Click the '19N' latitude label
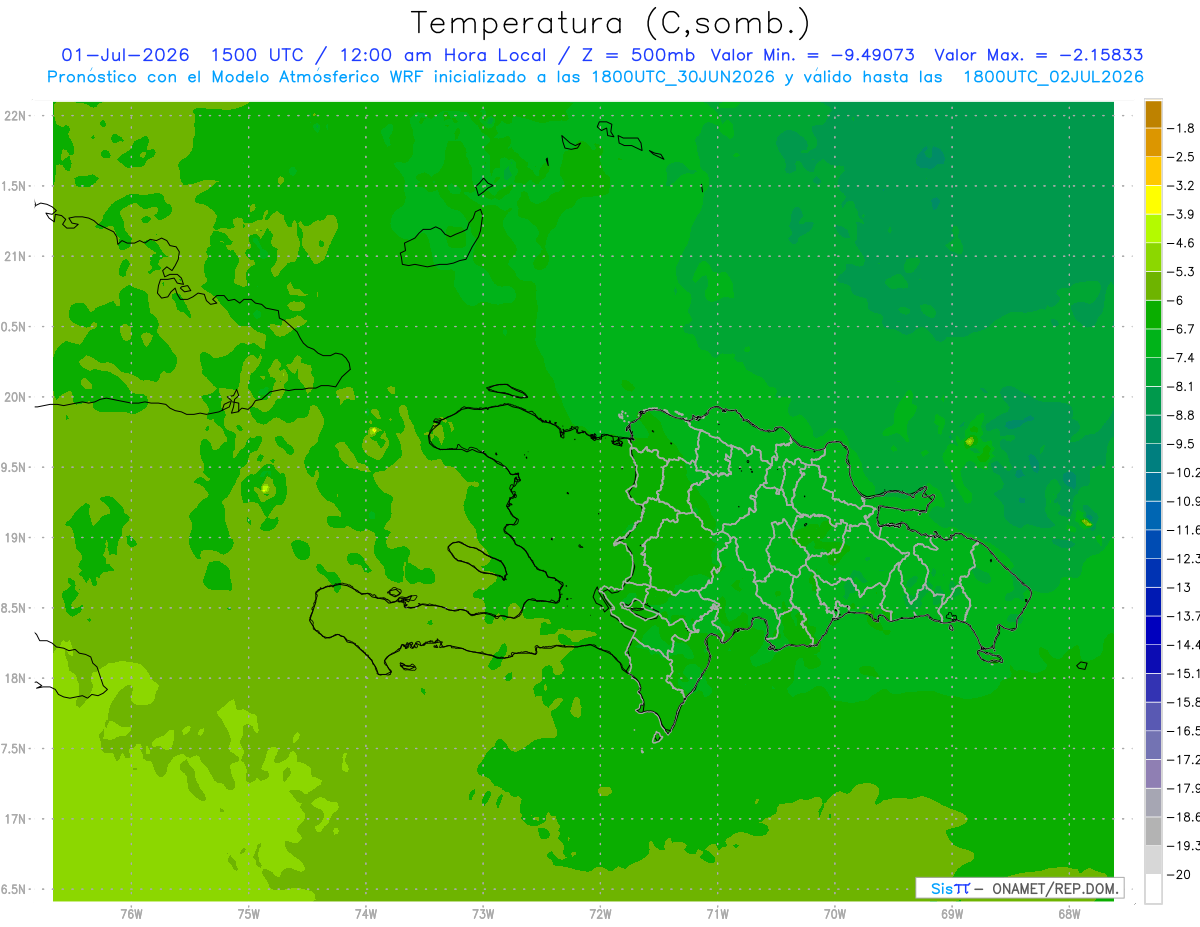The image size is (1200, 927). [16, 538]
